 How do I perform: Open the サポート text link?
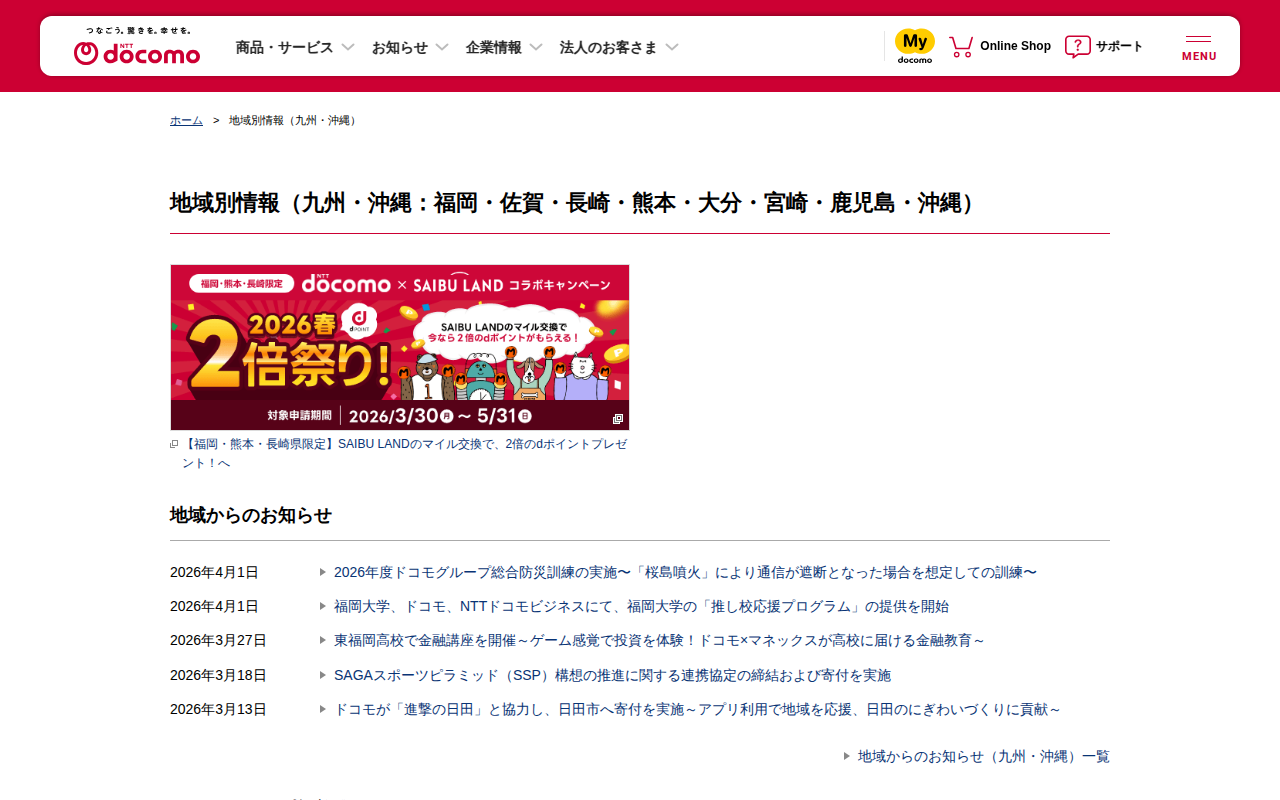tap(1120, 46)
